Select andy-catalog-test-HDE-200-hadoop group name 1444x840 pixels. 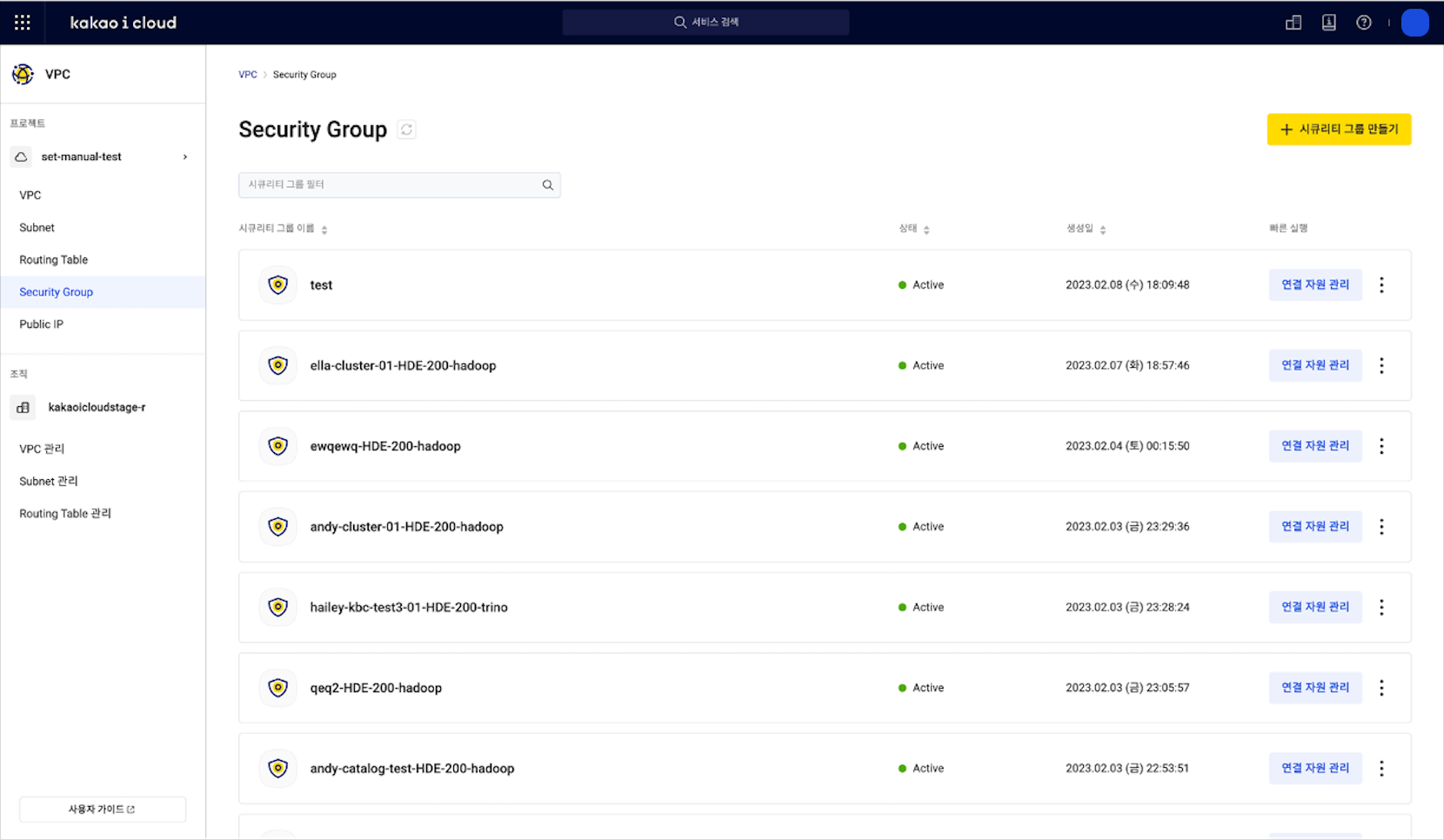[x=412, y=769]
